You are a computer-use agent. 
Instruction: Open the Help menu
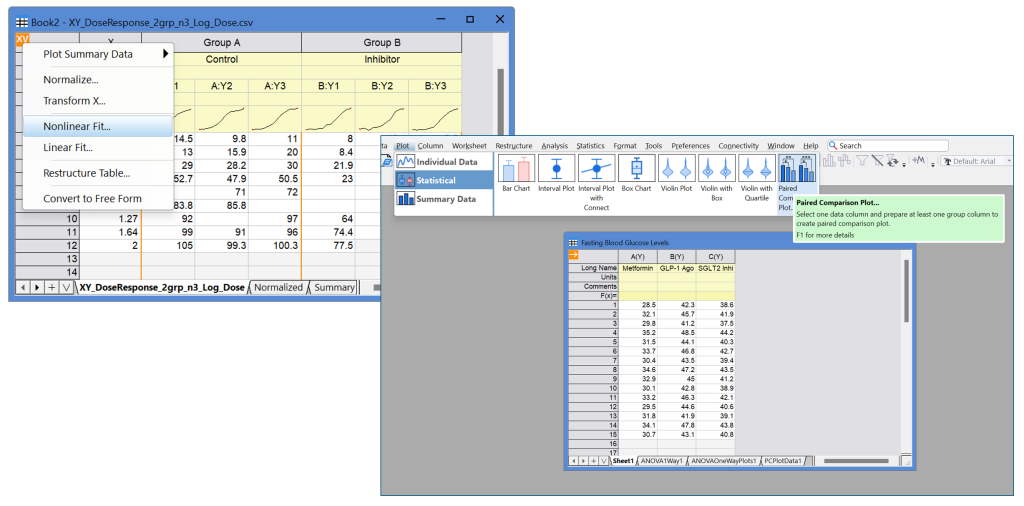(x=810, y=146)
